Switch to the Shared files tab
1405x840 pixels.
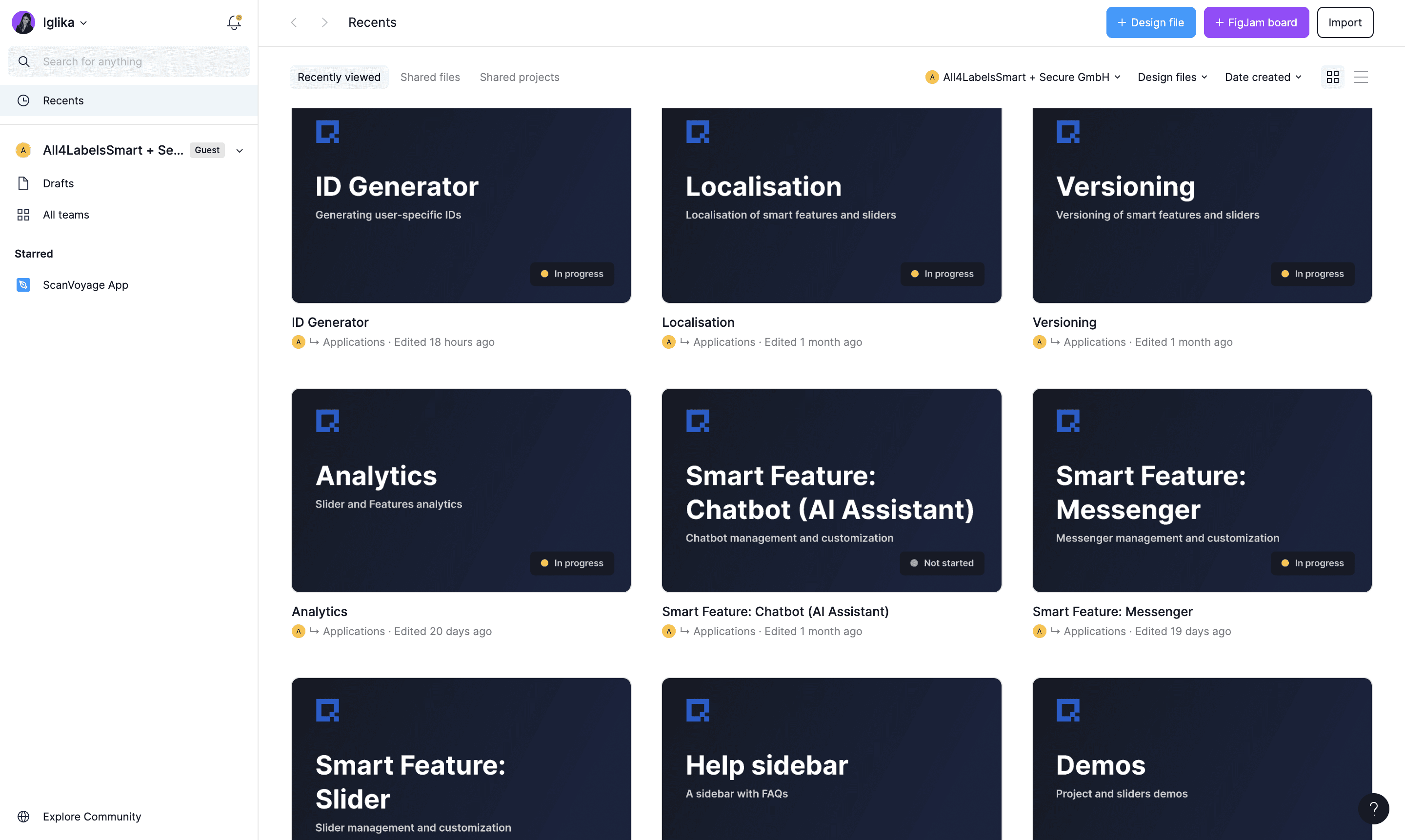(x=430, y=77)
